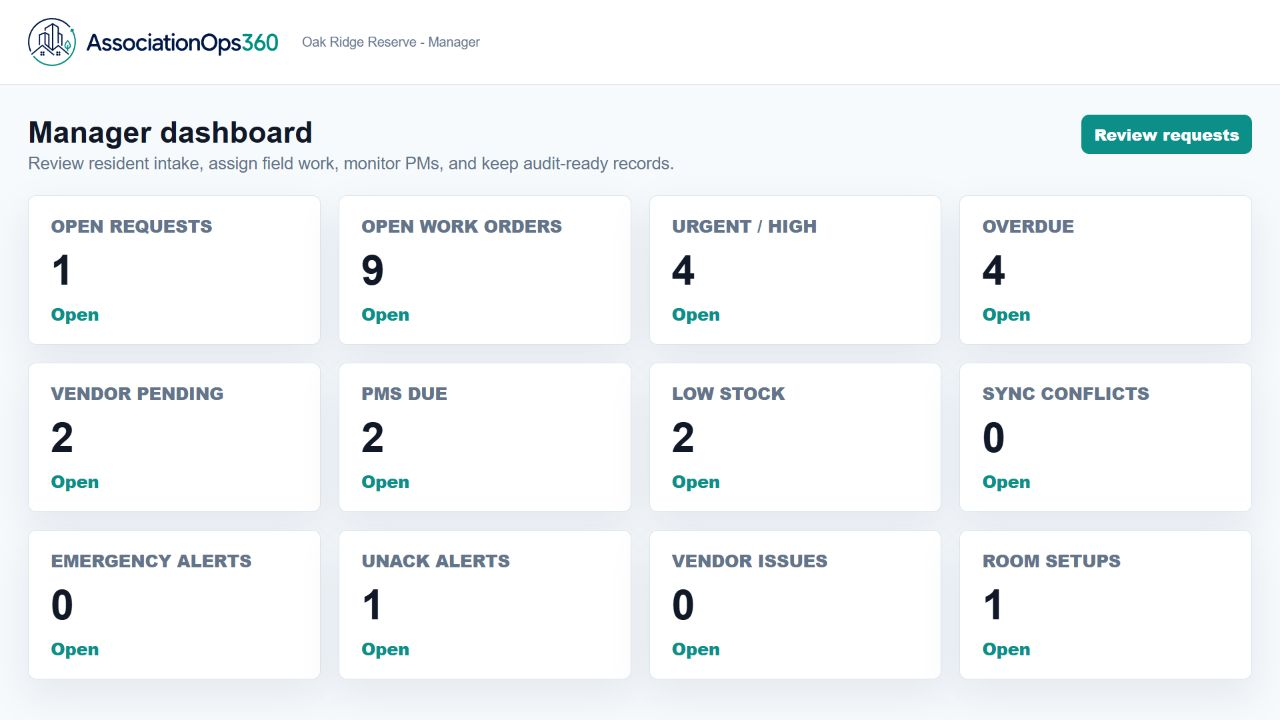Image resolution: width=1280 pixels, height=720 pixels.
Task: Click the Open link under PMs Due
Action: [385, 482]
